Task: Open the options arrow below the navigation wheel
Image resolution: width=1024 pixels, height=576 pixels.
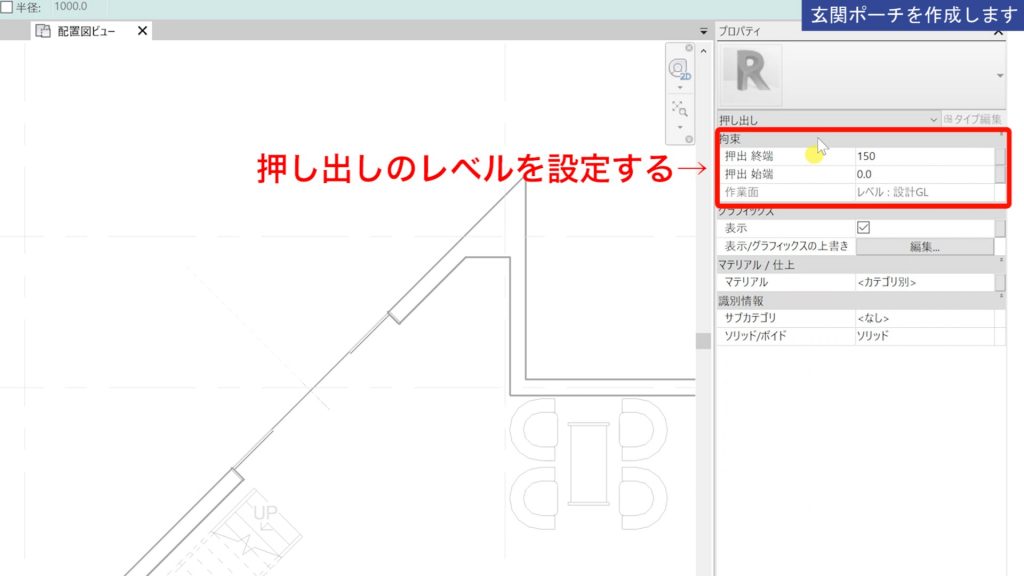Action: click(x=679, y=127)
